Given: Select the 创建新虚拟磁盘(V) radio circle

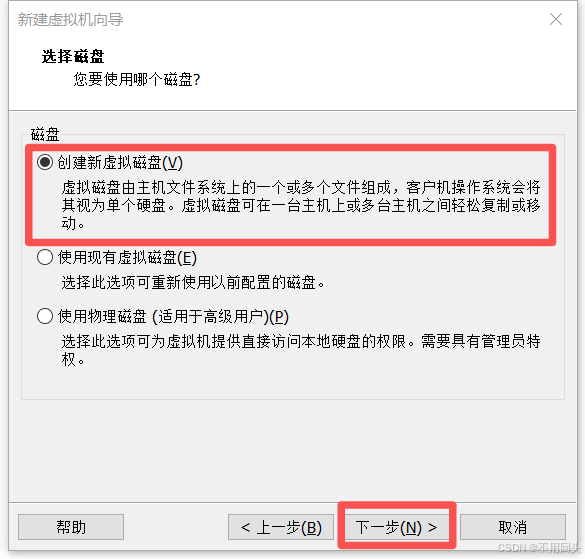Looking at the screenshot, I should 45,162.
